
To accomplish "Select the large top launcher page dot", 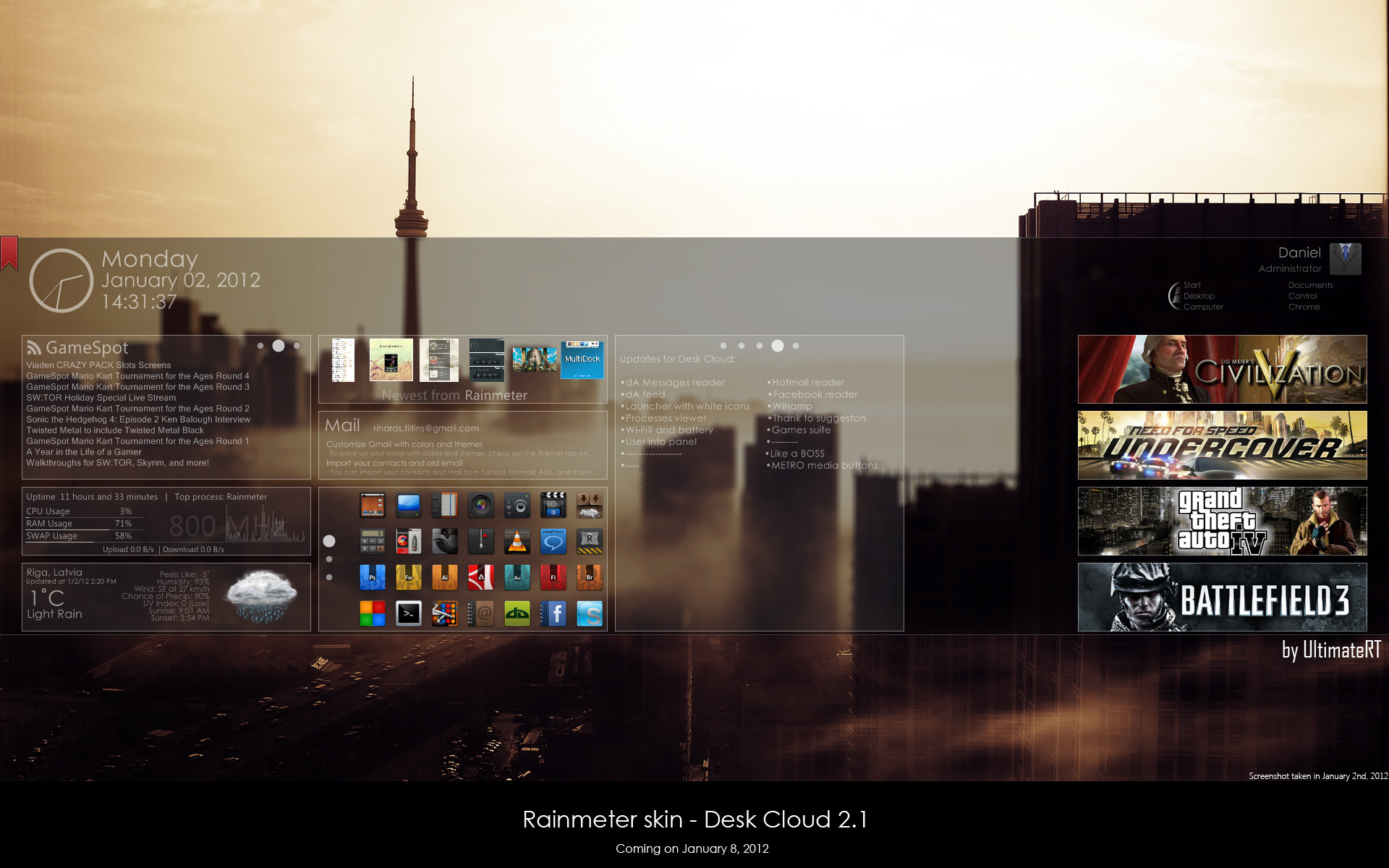I will [329, 541].
